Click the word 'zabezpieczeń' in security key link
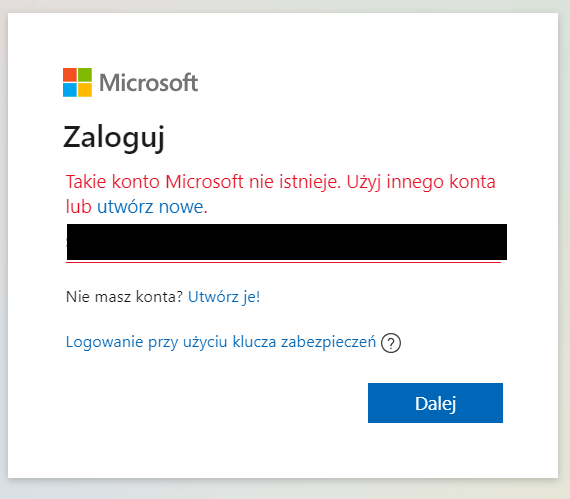The height and width of the screenshot is (499, 570). pyautogui.click(x=328, y=342)
